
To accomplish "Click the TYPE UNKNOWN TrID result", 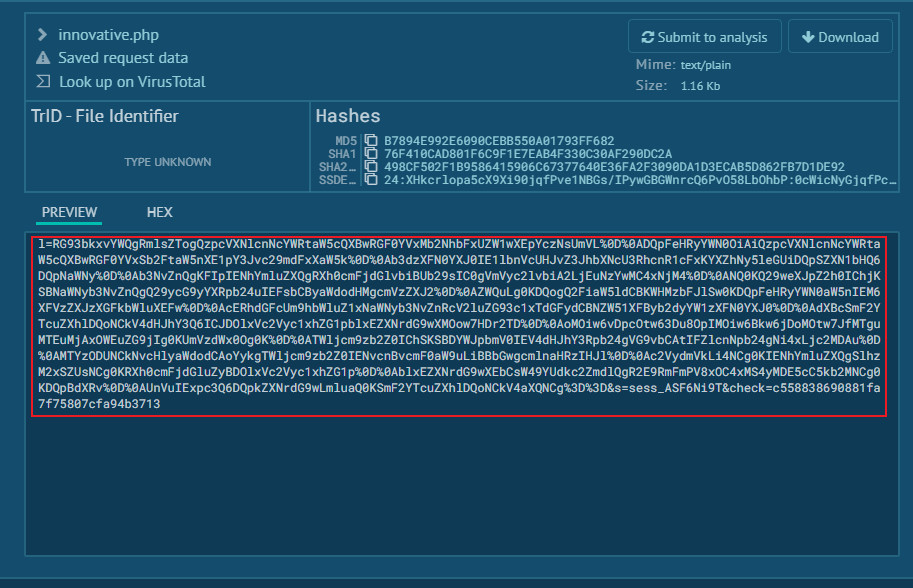I will [x=167, y=161].
